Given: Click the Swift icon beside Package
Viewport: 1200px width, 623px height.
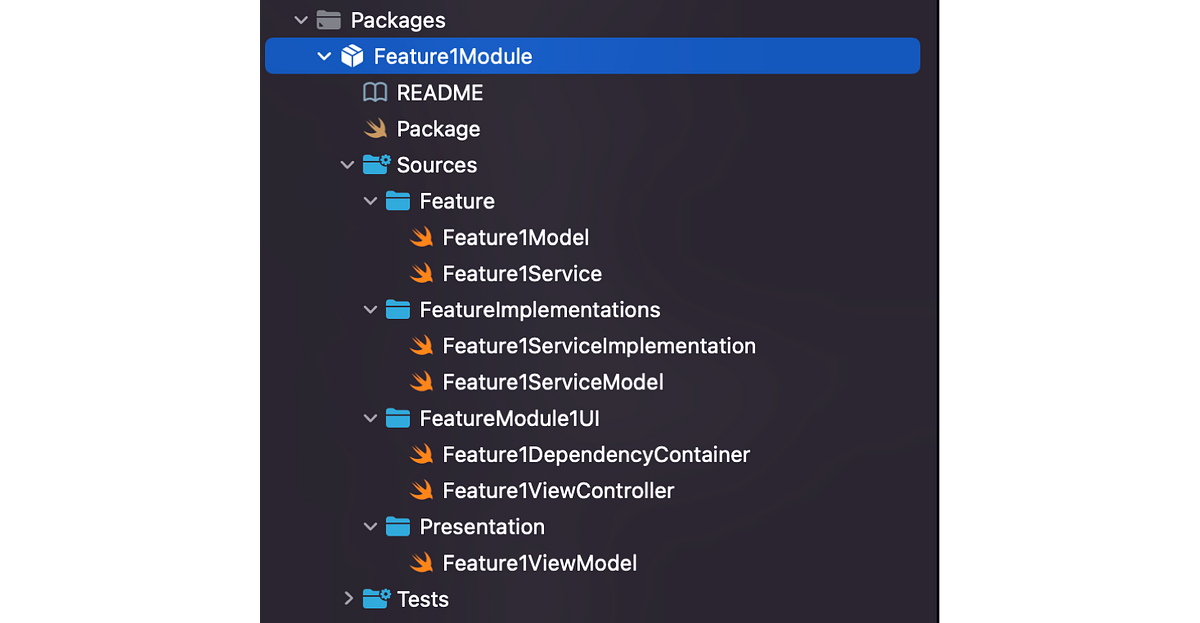Looking at the screenshot, I should pos(375,129).
